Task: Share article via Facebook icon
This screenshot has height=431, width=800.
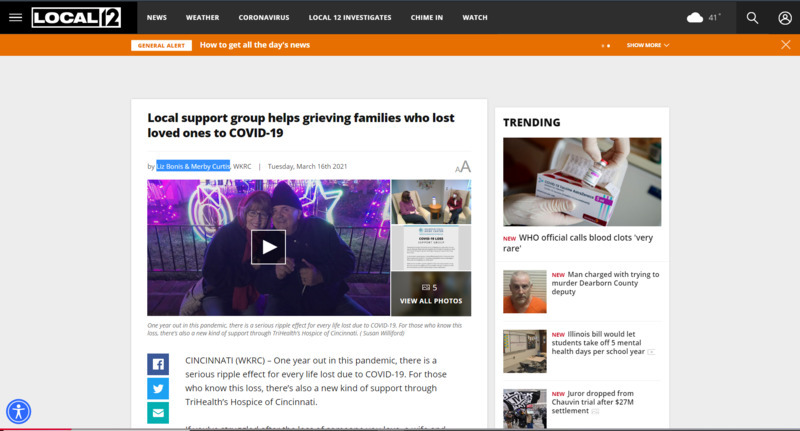Action: [158, 364]
